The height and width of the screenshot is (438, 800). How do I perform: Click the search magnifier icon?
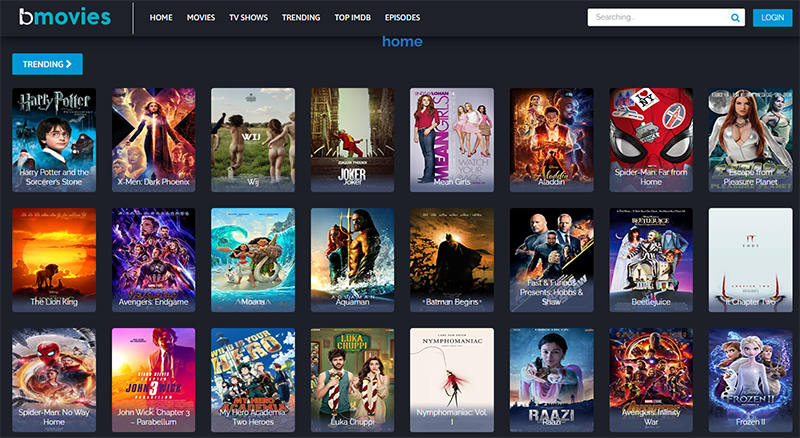click(x=735, y=18)
